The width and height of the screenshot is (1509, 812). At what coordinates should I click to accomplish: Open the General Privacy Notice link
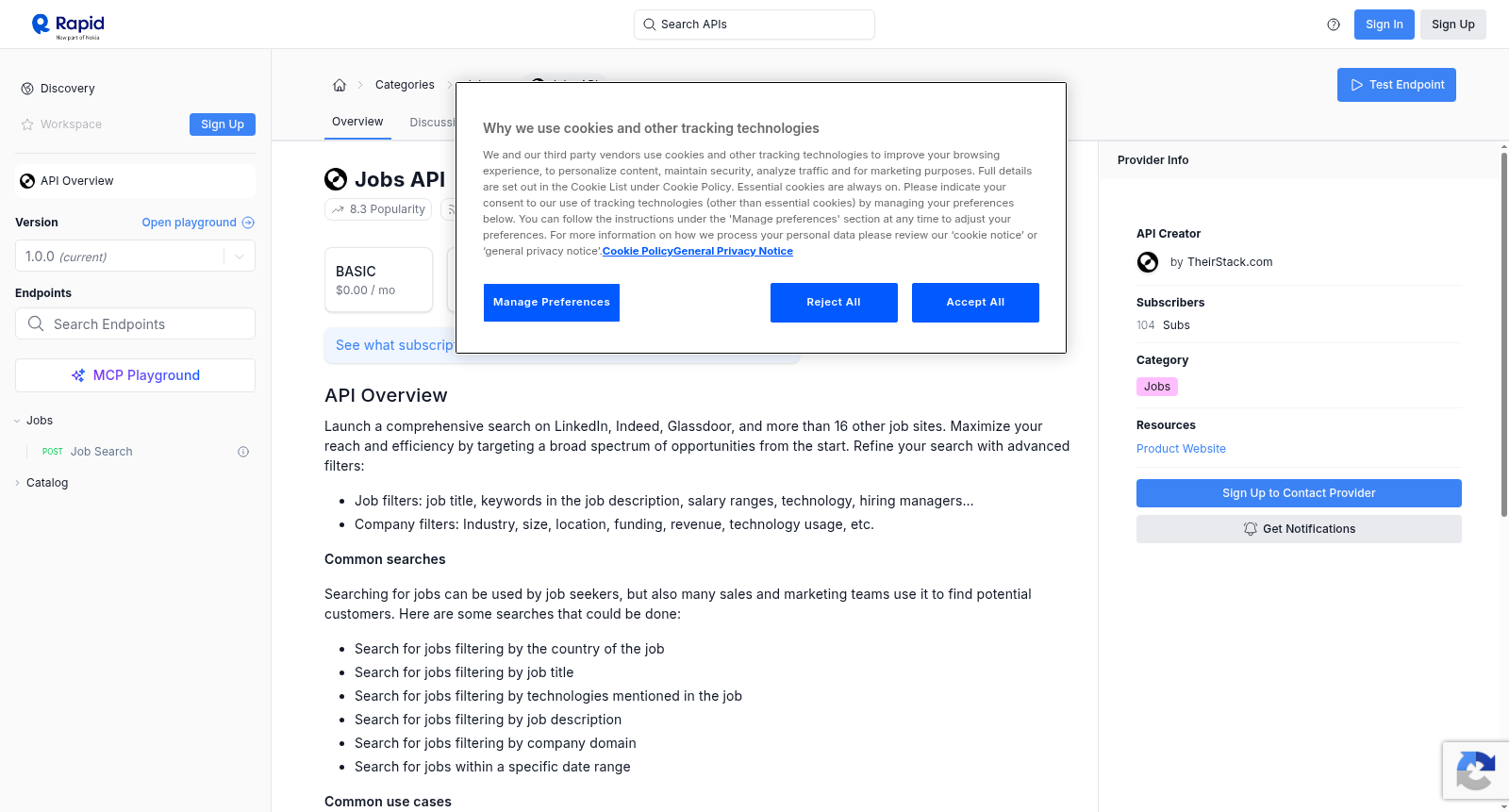[x=734, y=251]
